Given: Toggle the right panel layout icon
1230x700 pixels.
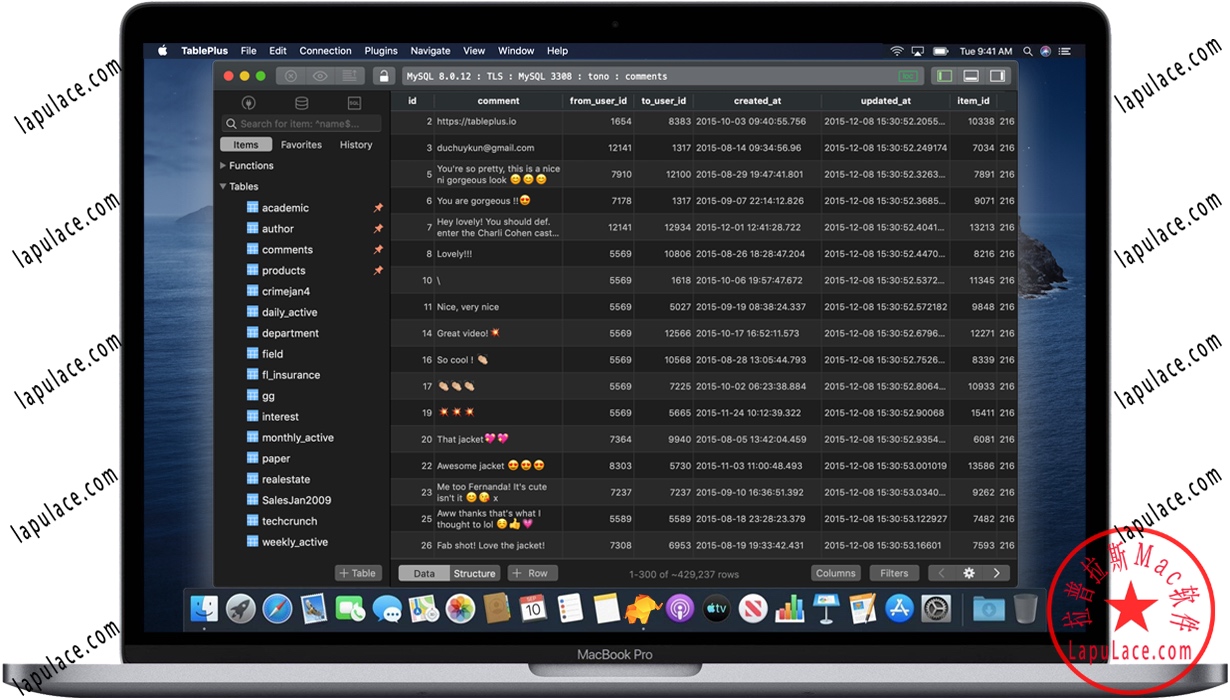Looking at the screenshot, I should (x=998, y=75).
